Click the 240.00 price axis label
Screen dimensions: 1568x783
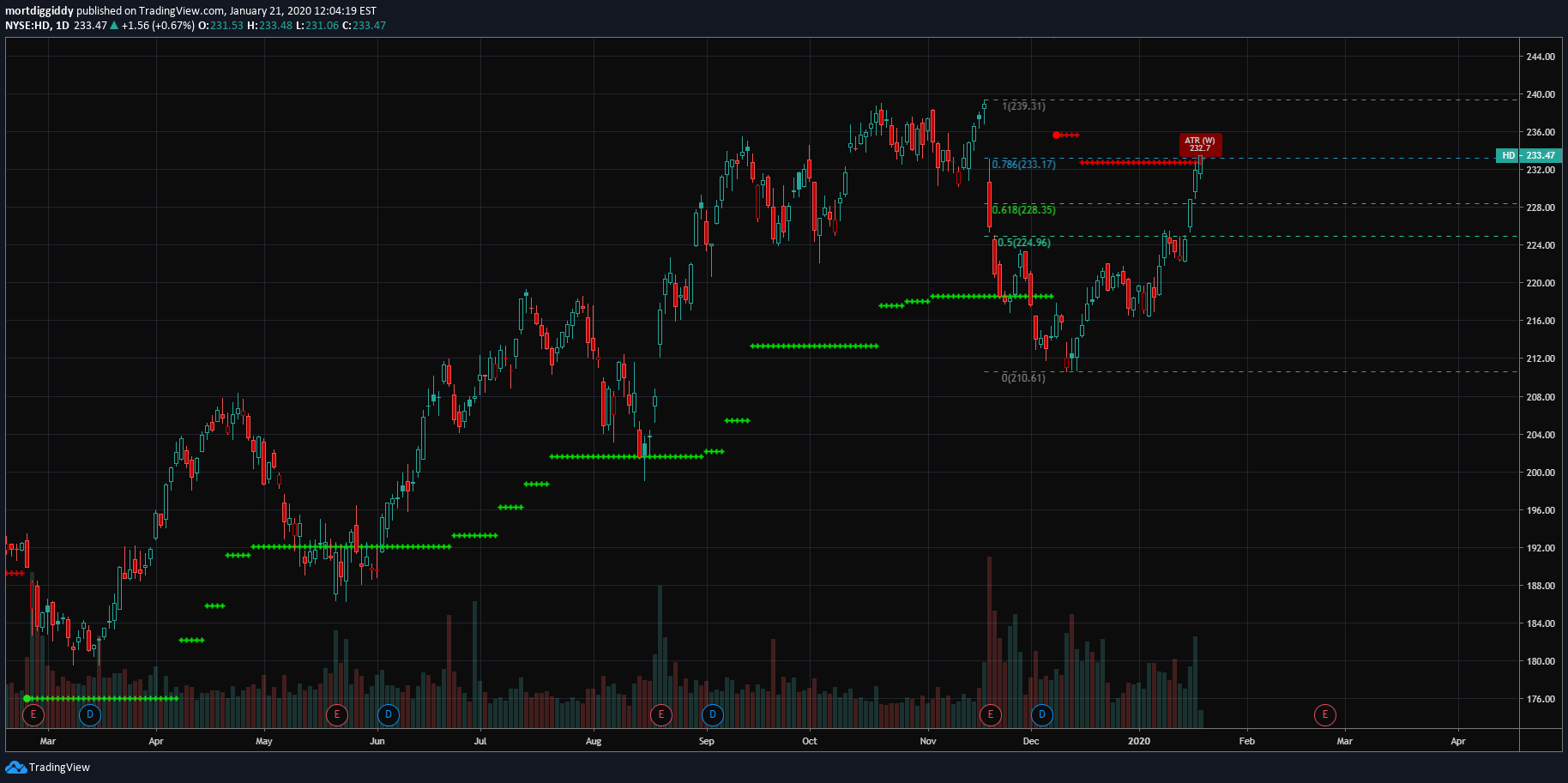[x=1541, y=94]
